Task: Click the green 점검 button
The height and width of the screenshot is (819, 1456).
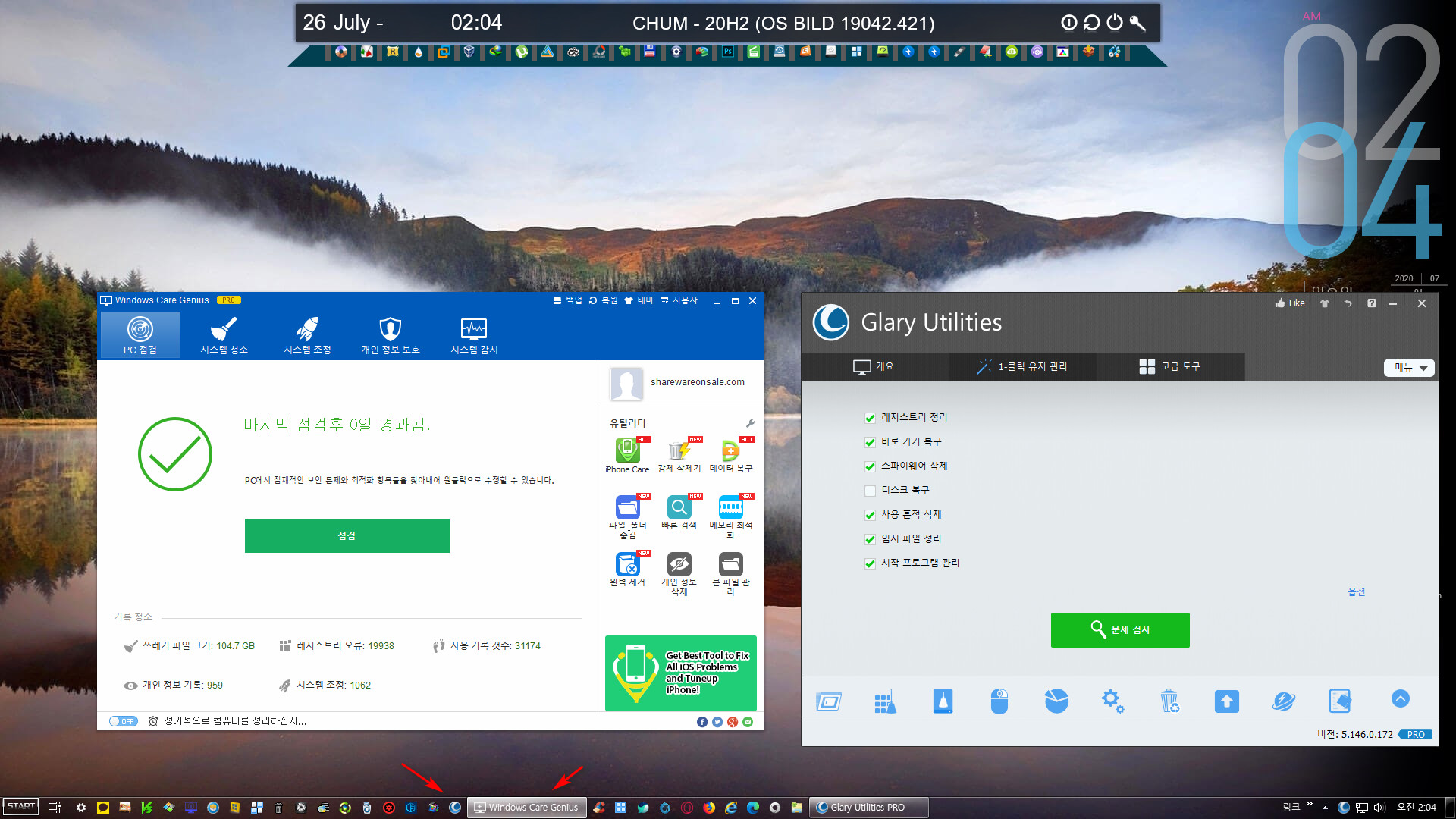Action: [347, 535]
